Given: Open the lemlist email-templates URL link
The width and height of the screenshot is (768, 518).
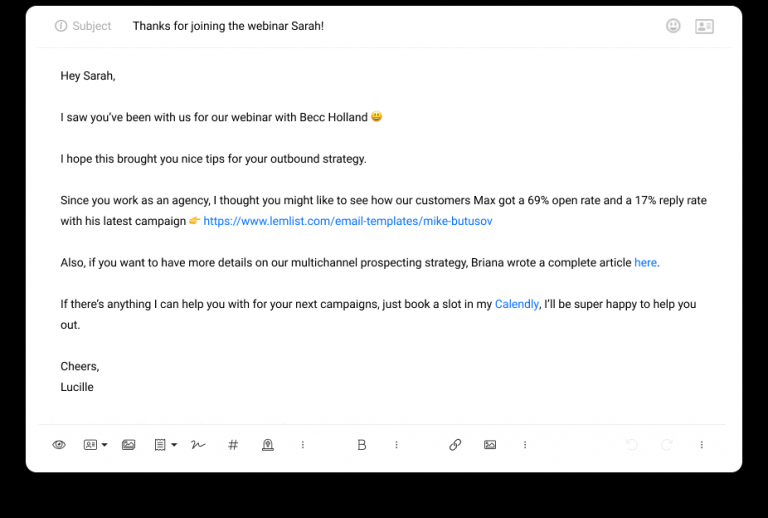Looking at the screenshot, I should pos(347,221).
